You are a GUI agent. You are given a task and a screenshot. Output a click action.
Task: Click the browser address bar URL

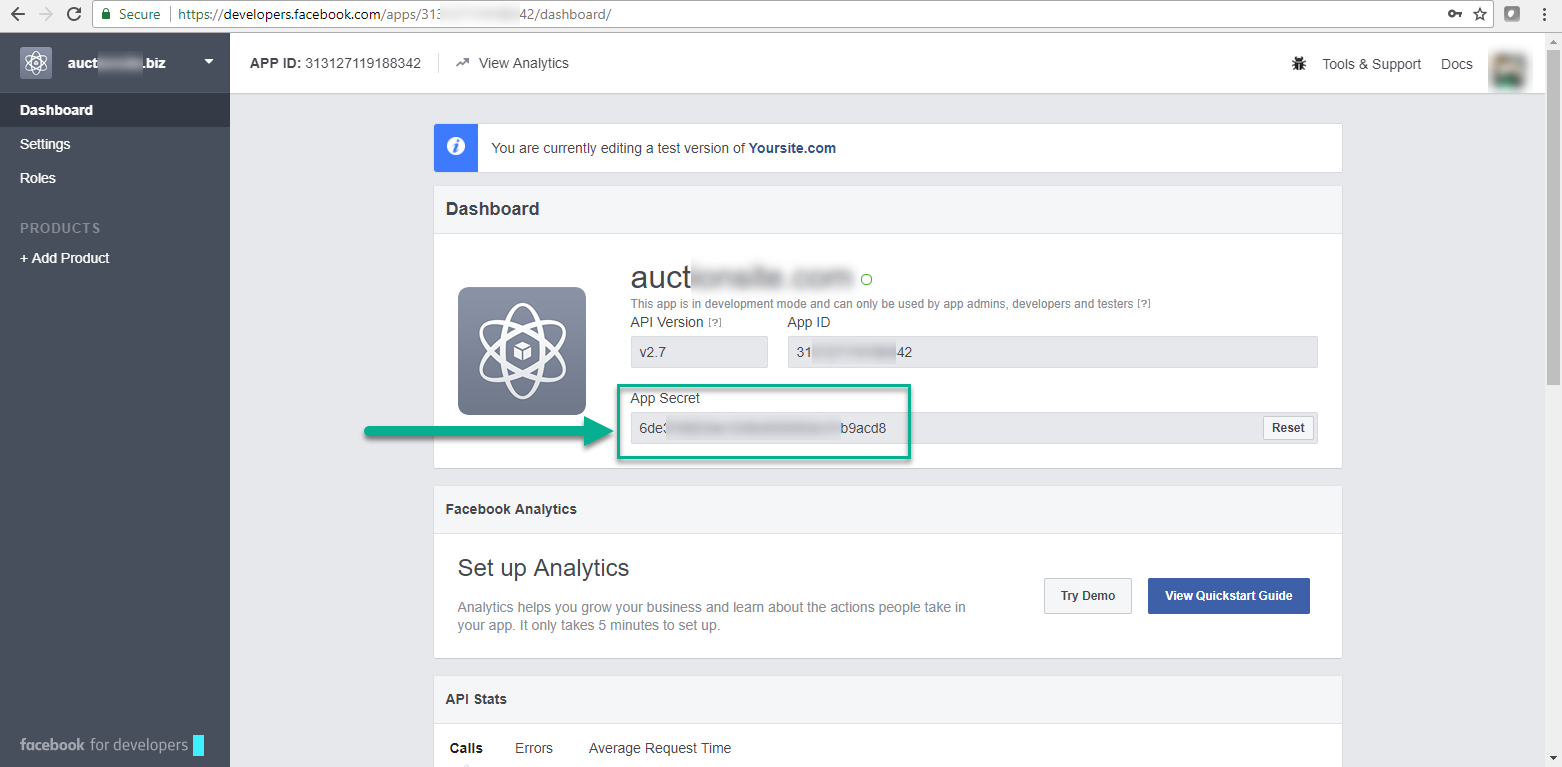coord(394,14)
